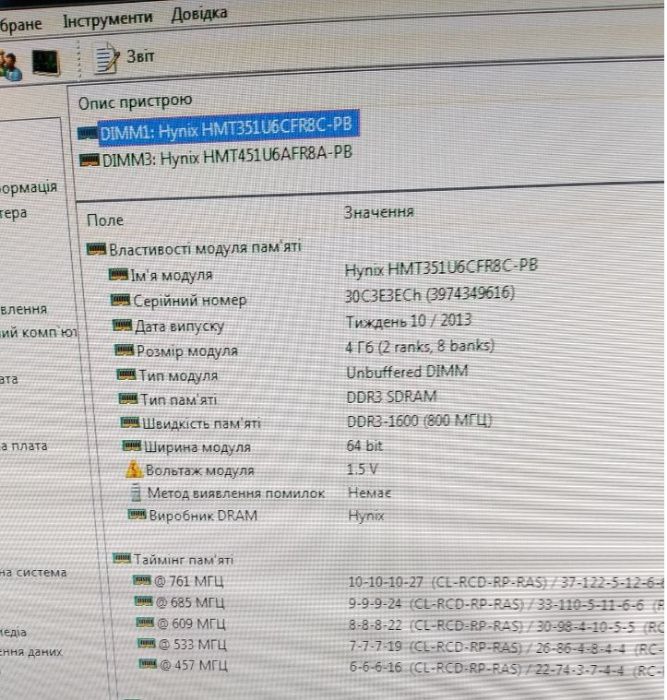
Task: Click the Звіт report button
Action: (140, 56)
